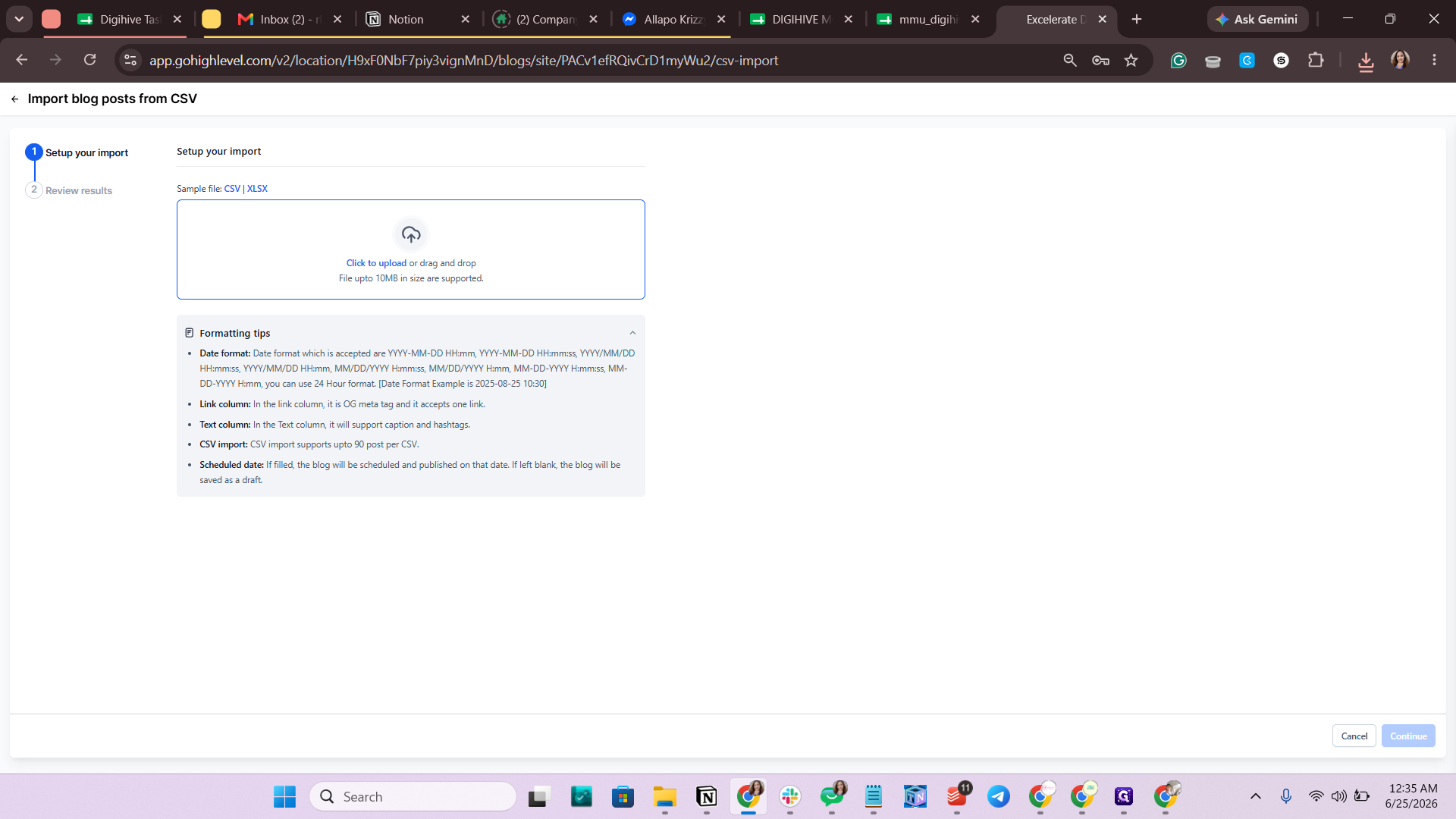Open File Explorer from the taskbar
The height and width of the screenshot is (819, 1456).
coord(665,796)
